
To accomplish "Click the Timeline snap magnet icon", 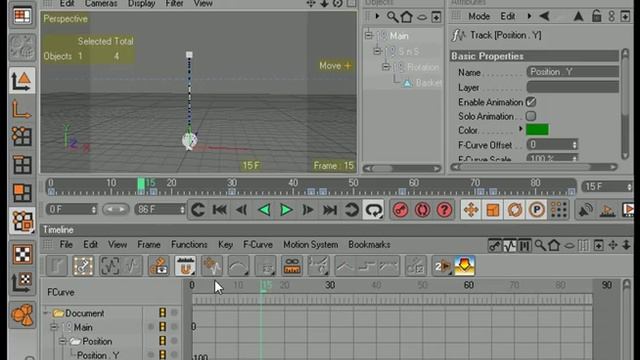I will pos(185,266).
